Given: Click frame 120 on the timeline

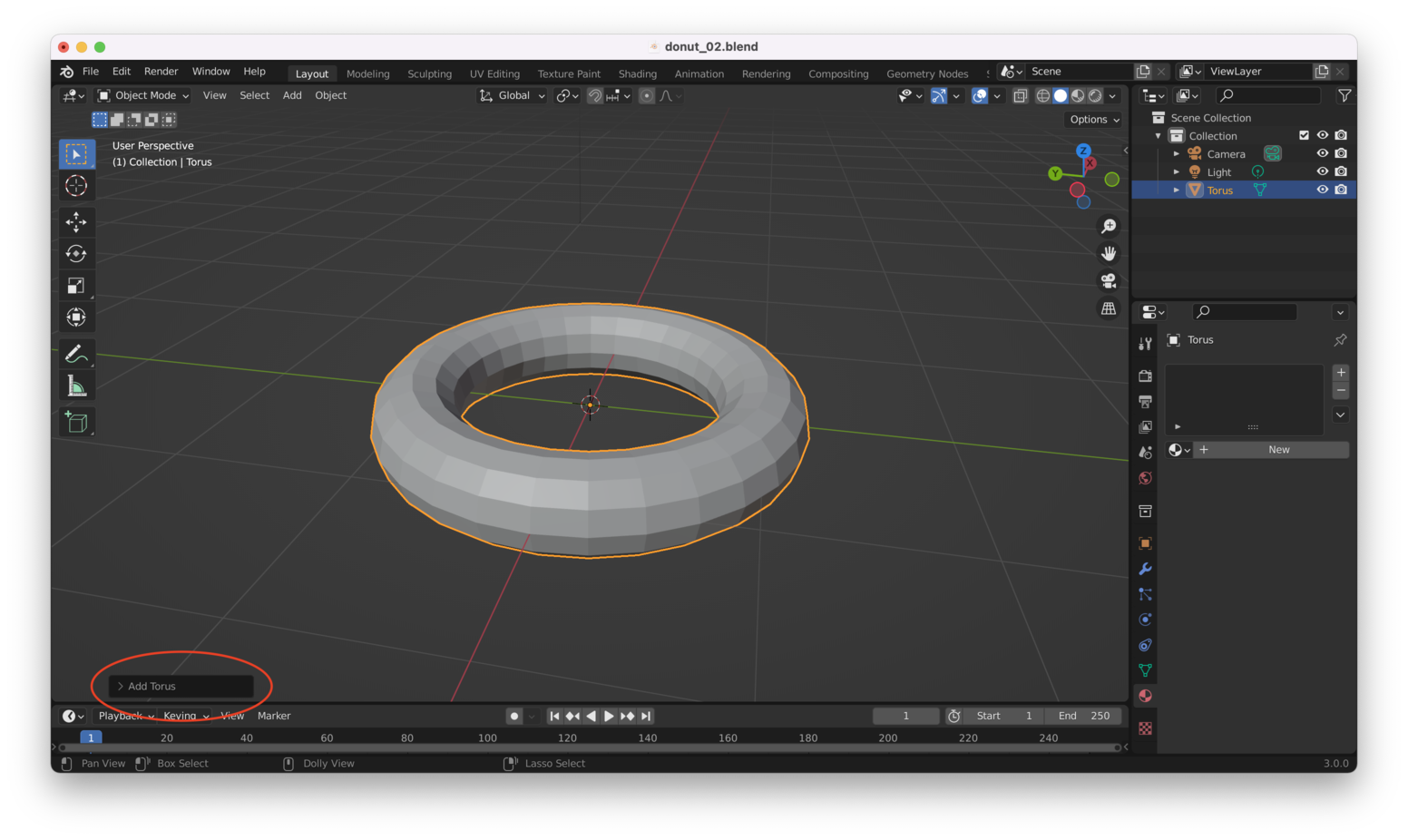Looking at the screenshot, I should coord(567,737).
